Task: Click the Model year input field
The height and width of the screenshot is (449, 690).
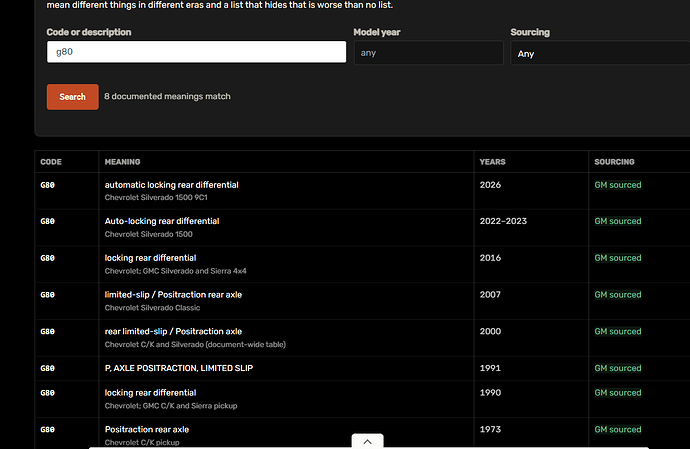Action: [429, 53]
